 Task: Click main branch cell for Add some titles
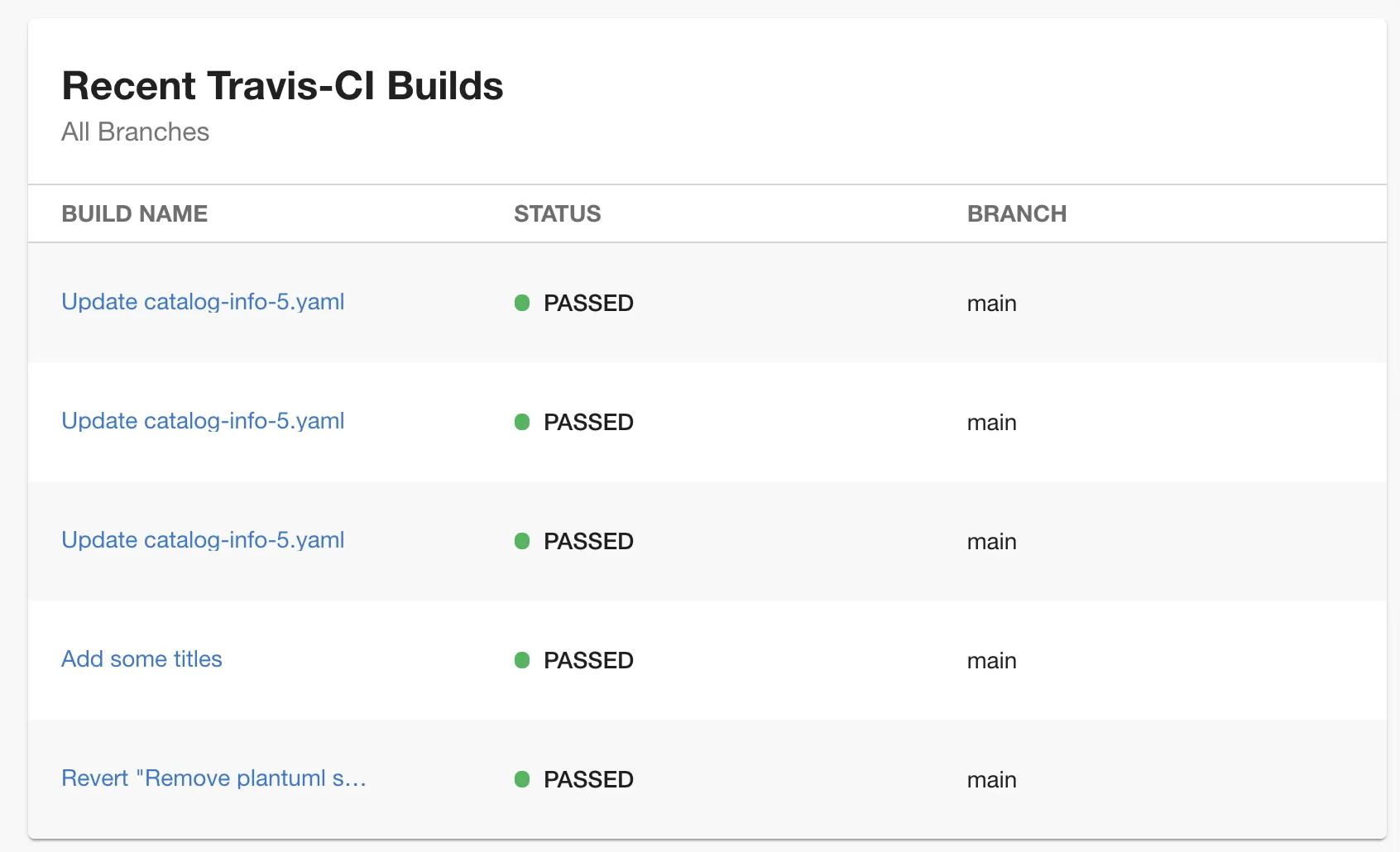[x=991, y=661]
